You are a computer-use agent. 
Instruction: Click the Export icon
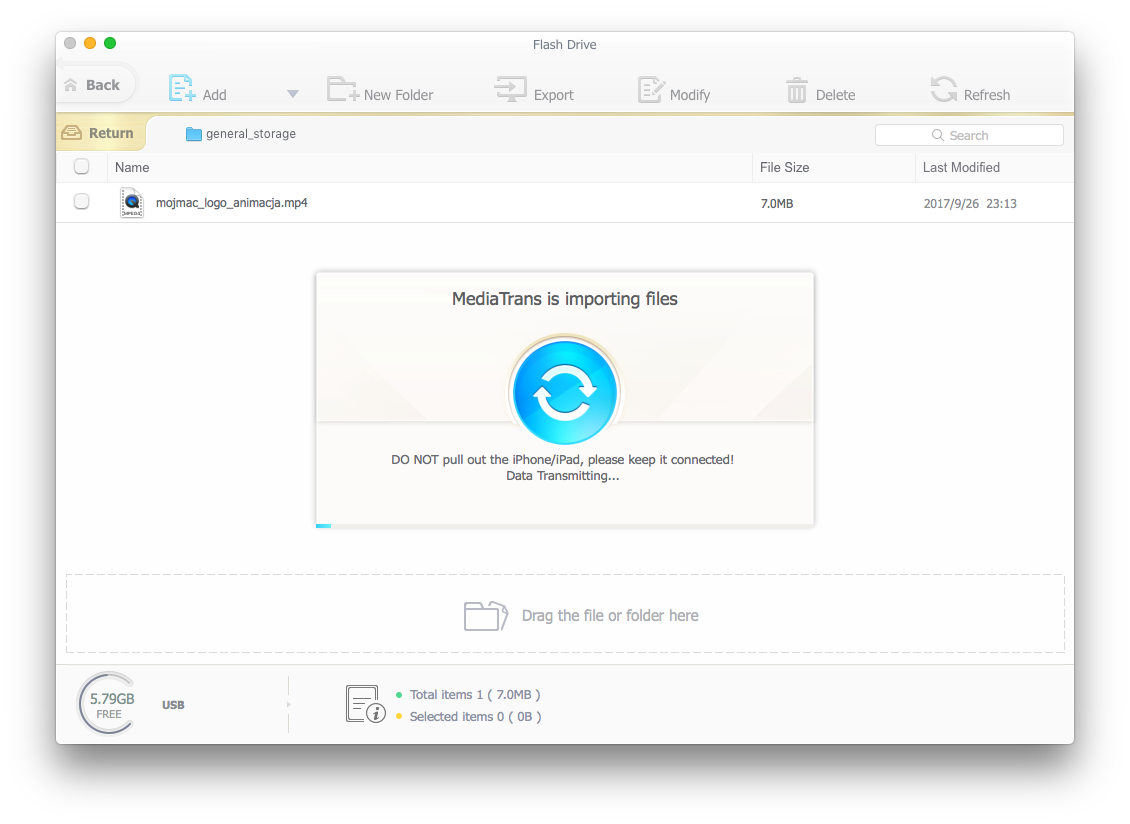click(510, 89)
